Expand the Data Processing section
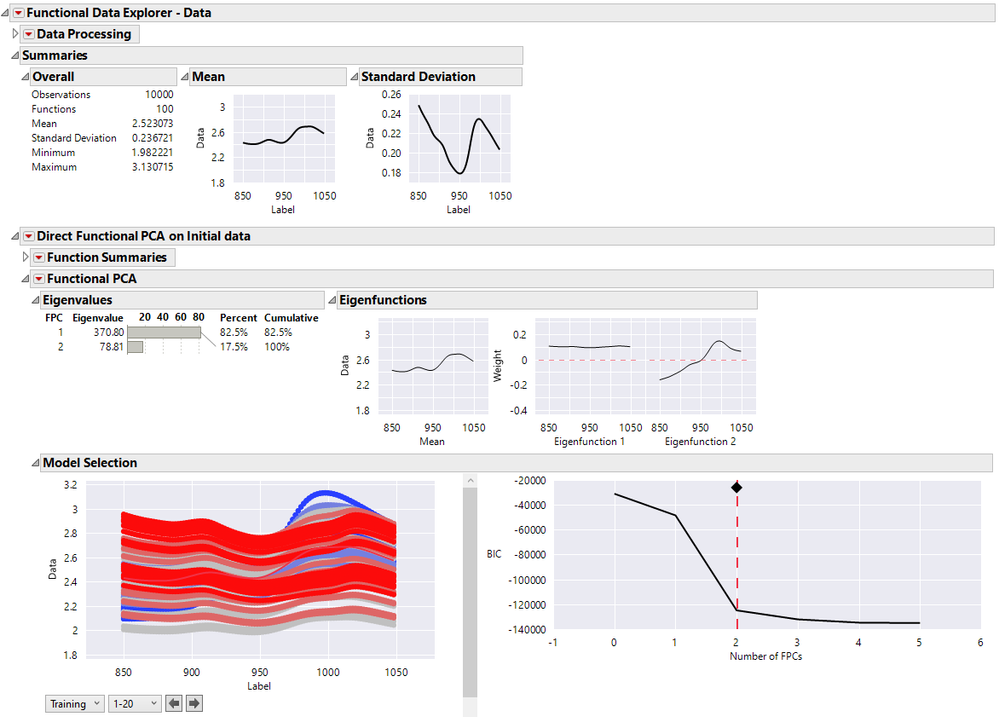 15,34
